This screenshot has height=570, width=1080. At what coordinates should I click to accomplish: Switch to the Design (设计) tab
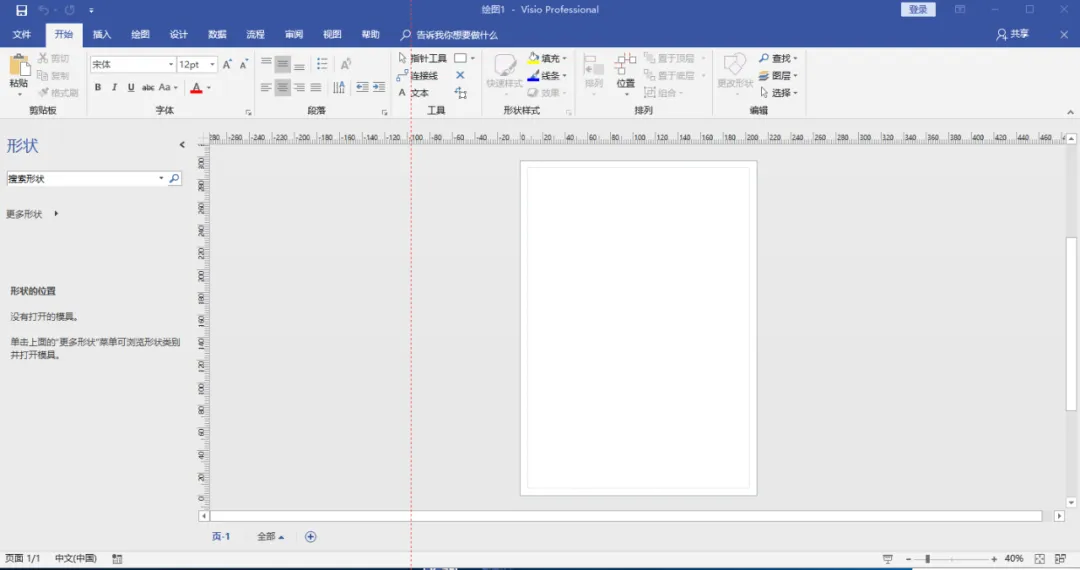tap(179, 34)
